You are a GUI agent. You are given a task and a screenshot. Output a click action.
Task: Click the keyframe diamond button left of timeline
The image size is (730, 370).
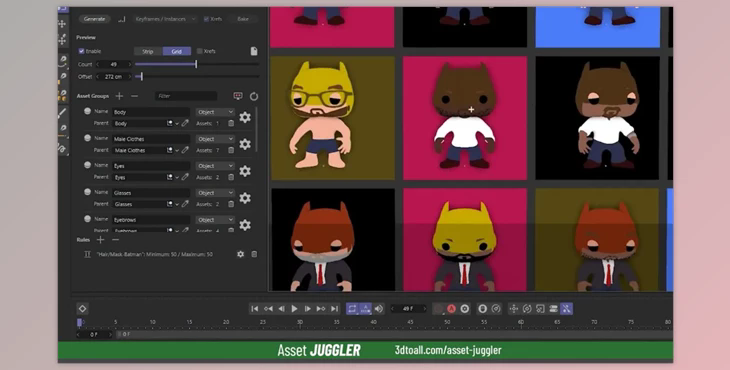(x=82, y=309)
